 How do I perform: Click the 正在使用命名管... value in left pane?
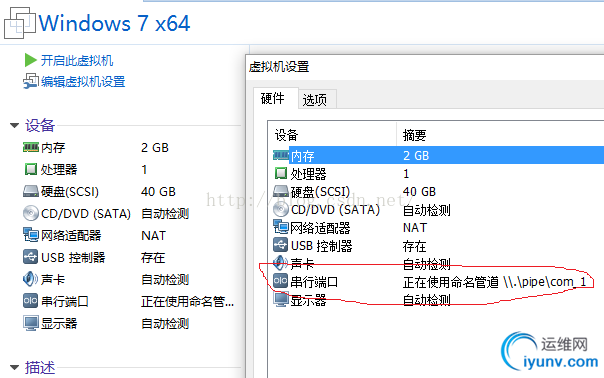[x=188, y=301]
